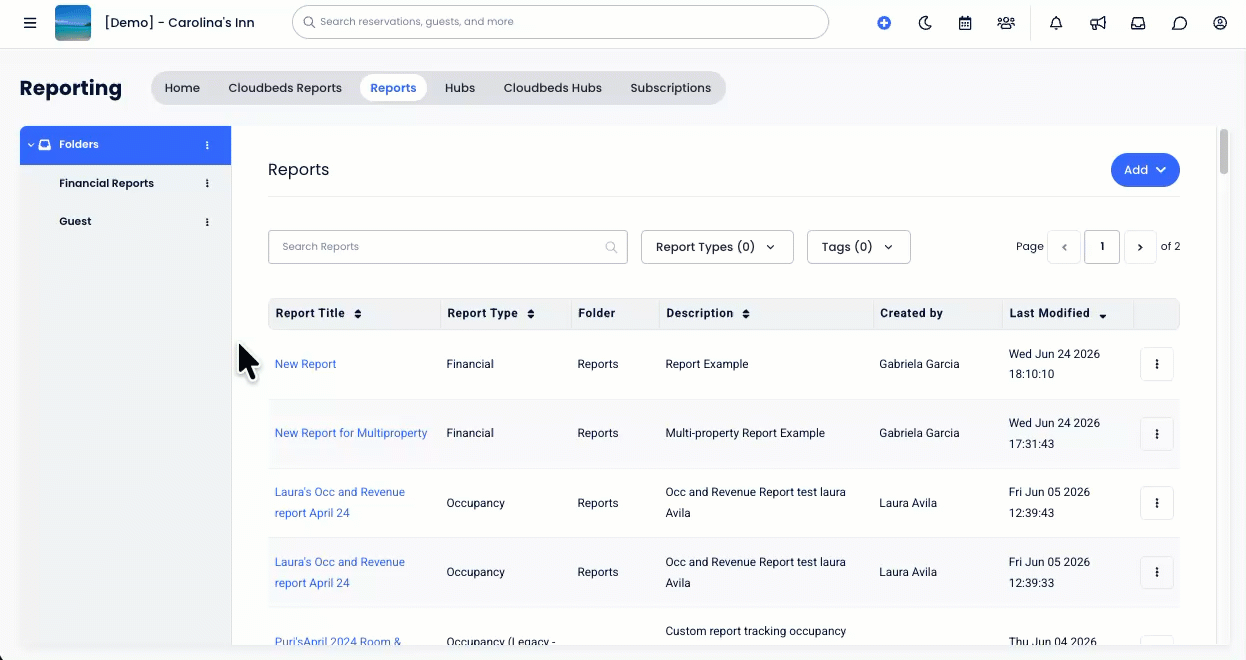Open notifications bell icon
1246x660 pixels.
click(1056, 22)
